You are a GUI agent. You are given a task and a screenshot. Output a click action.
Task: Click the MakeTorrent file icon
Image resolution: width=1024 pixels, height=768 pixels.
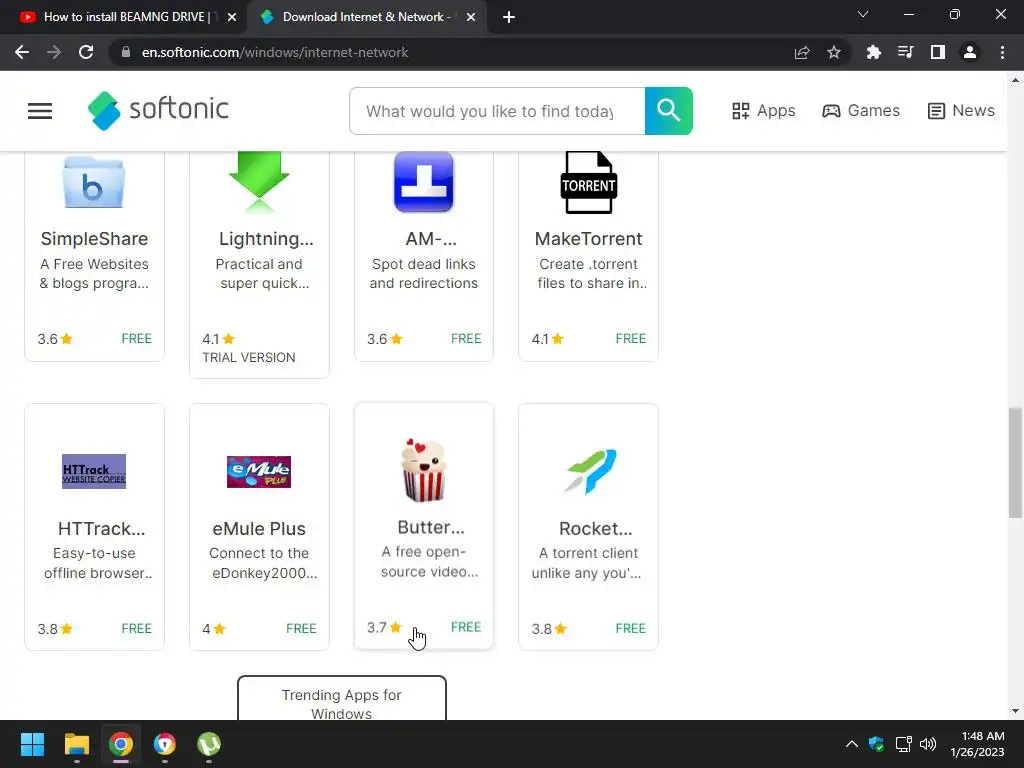[588, 182]
